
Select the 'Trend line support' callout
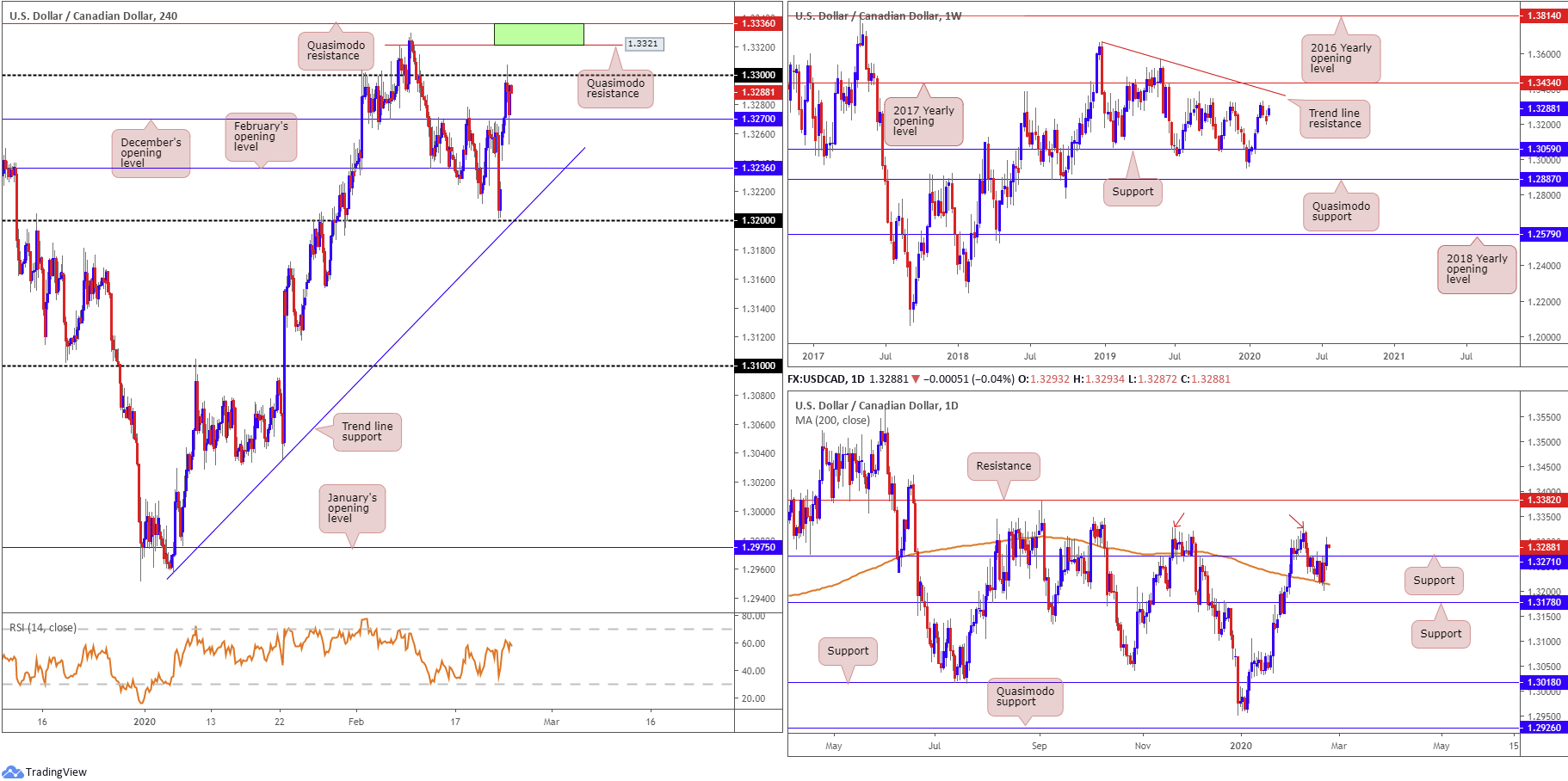coord(367,432)
